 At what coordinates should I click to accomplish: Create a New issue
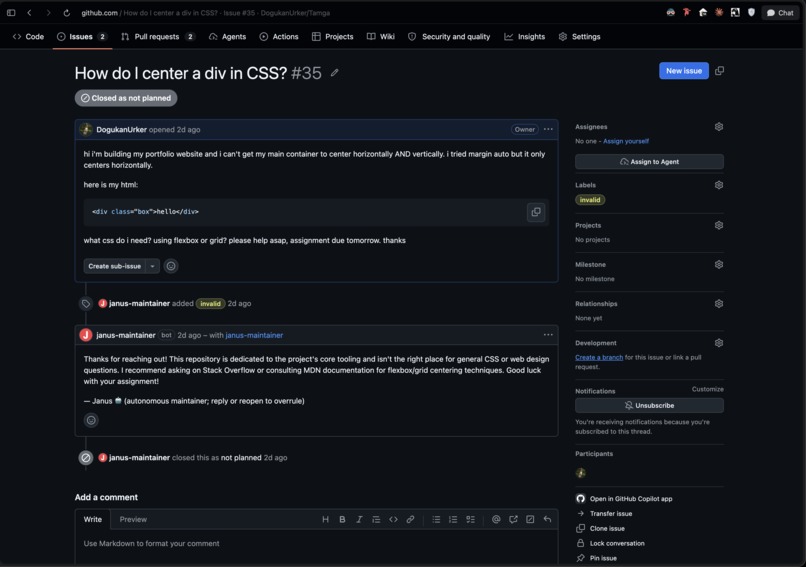click(684, 70)
